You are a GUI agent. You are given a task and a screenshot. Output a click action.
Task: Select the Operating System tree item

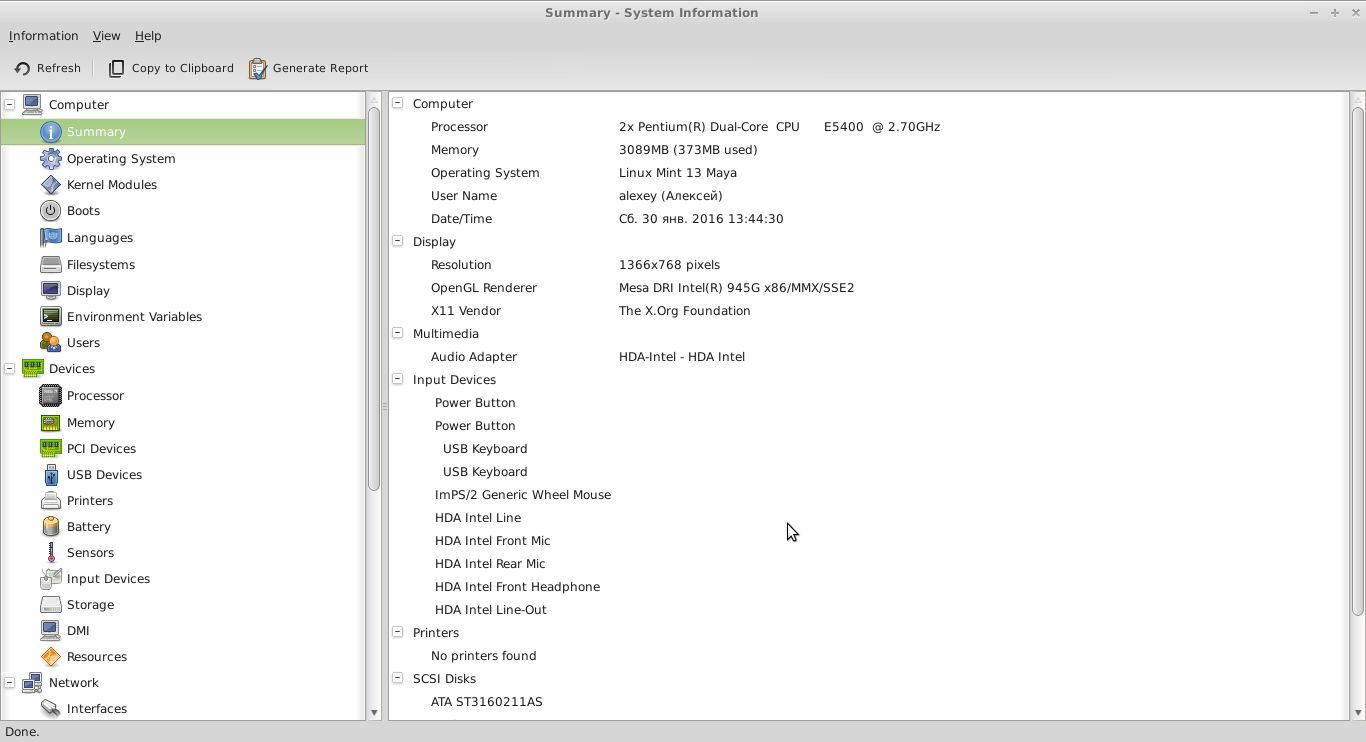[121, 159]
